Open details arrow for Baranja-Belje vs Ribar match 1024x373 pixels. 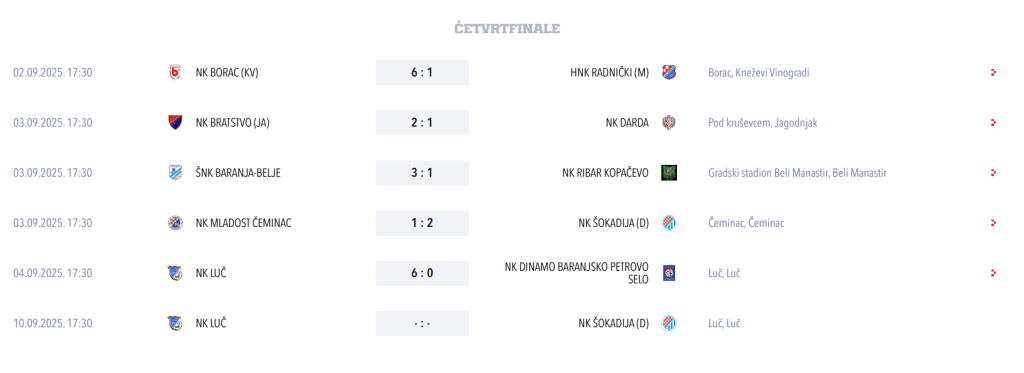pos(993,173)
